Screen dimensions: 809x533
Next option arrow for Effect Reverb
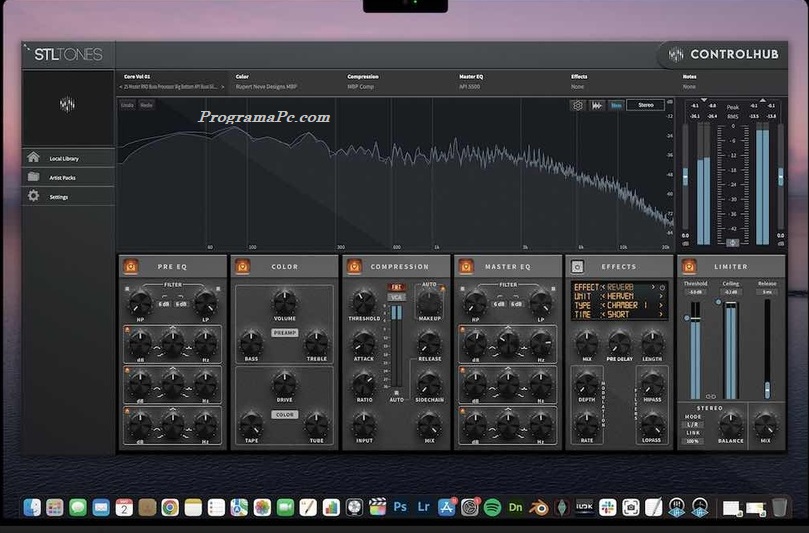pos(653,287)
